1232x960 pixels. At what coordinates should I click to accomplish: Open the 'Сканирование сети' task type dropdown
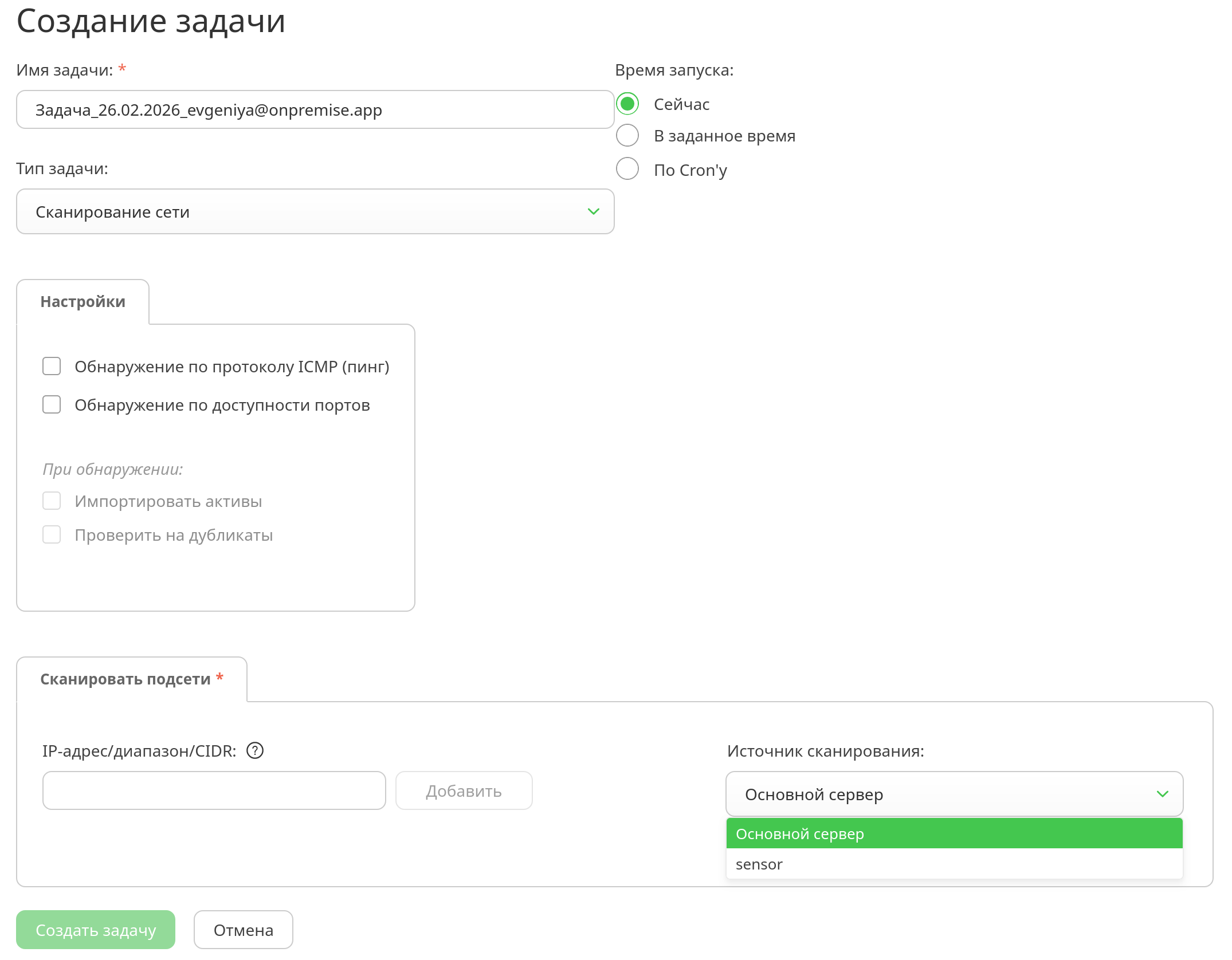coord(314,211)
